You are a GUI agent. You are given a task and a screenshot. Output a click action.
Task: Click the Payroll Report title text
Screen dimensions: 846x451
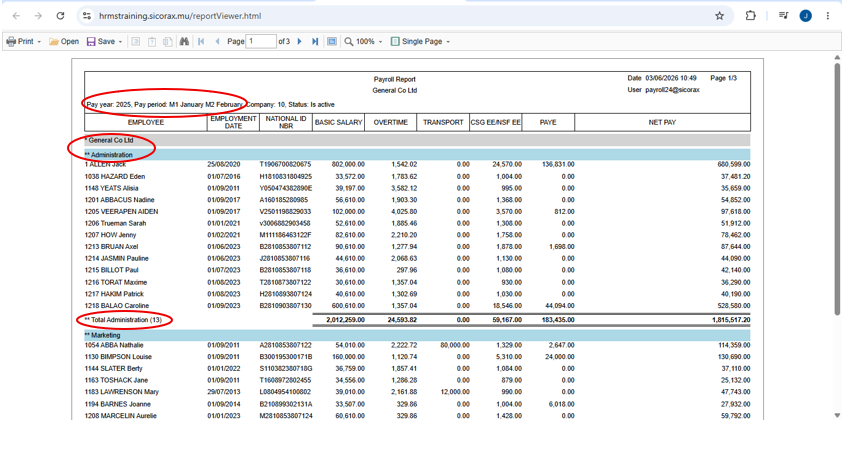[394, 79]
